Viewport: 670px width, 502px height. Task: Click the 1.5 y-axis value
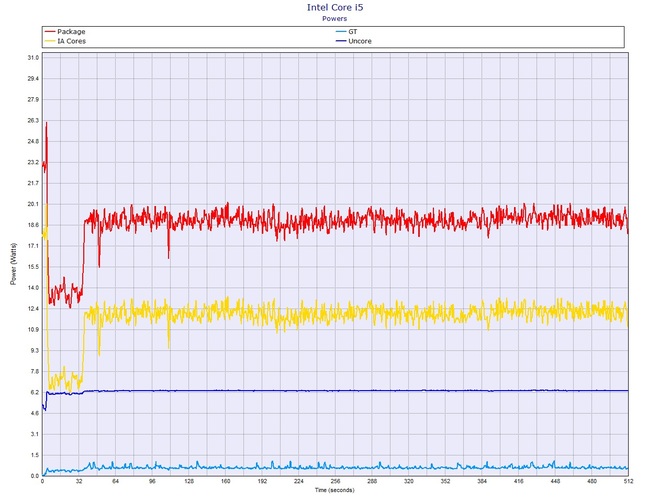(x=35, y=455)
